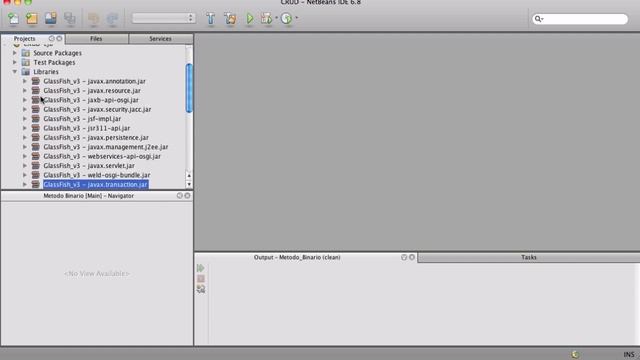Image resolution: width=640 pixels, height=360 pixels.
Task: Click the search magnifier icon
Action: click(x=538, y=19)
